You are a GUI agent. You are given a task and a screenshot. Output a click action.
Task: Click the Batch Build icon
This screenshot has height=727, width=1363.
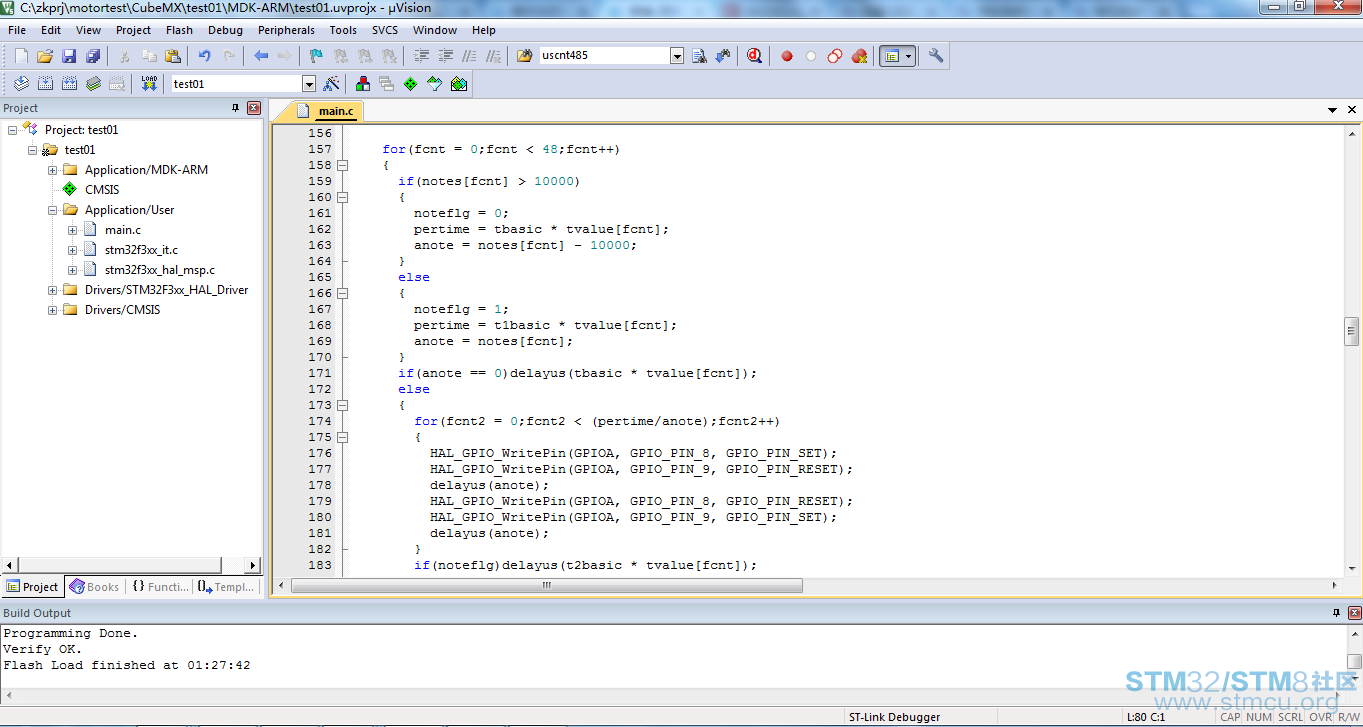93,84
